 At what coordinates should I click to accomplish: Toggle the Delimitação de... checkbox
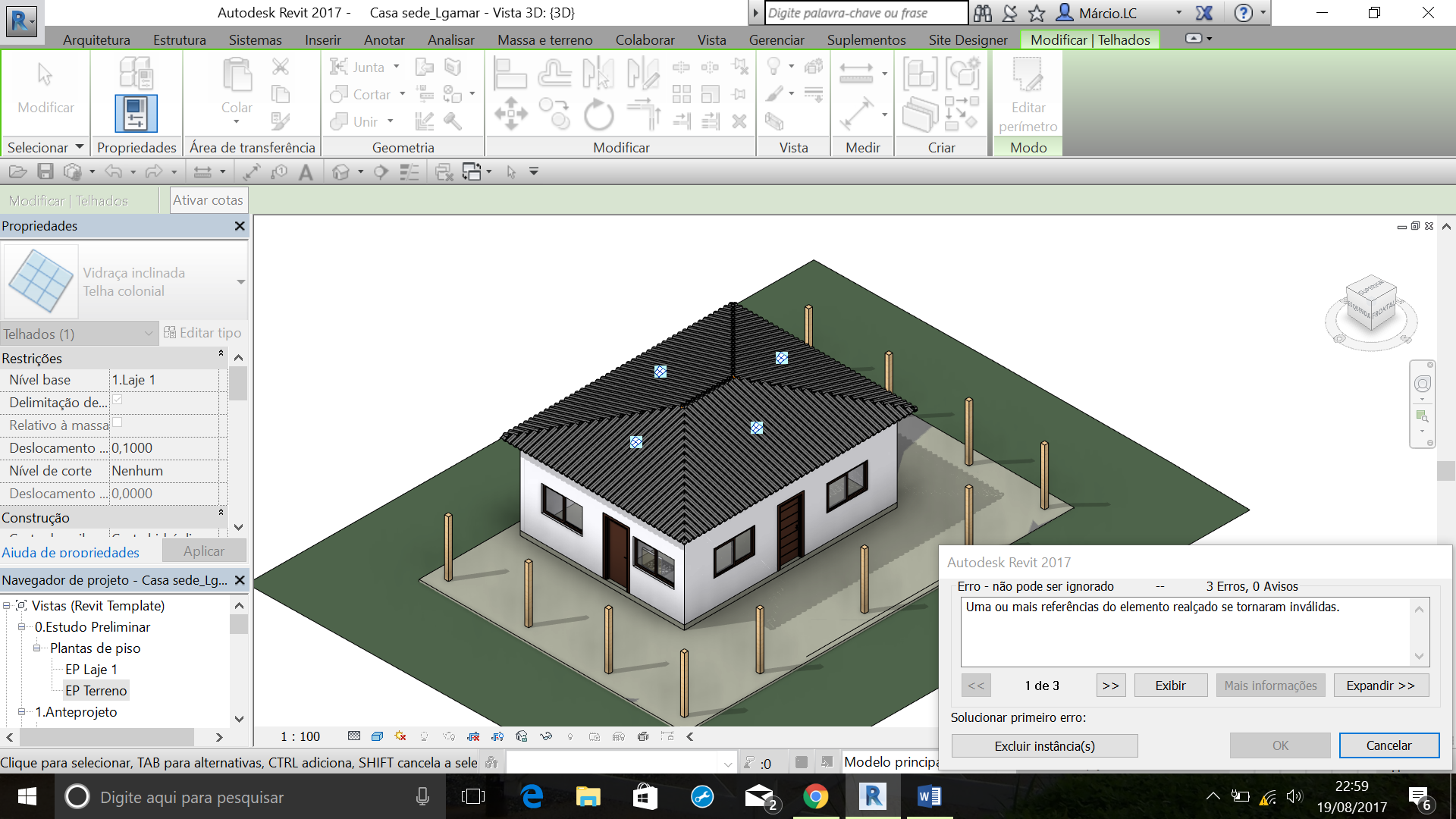point(118,400)
